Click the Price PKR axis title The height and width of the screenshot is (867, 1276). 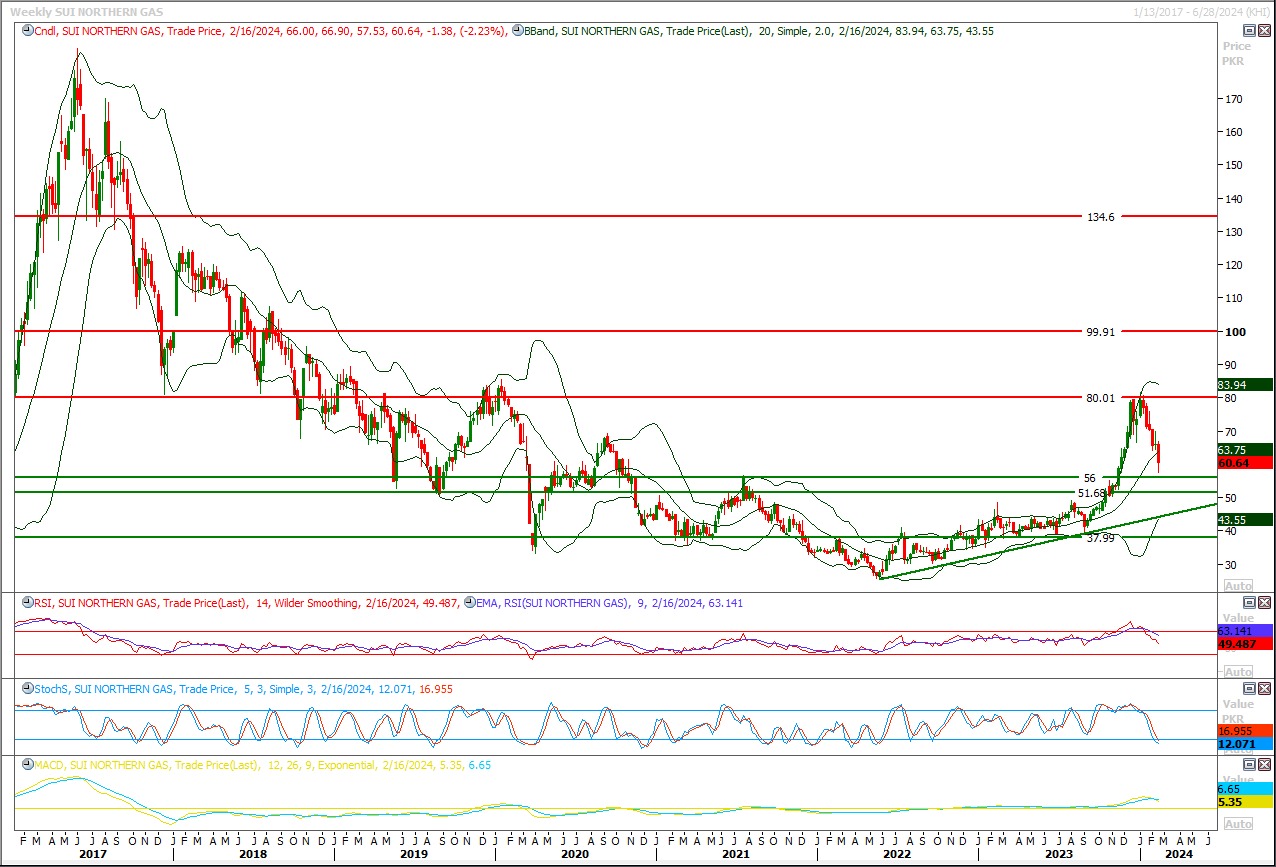click(x=1236, y=53)
